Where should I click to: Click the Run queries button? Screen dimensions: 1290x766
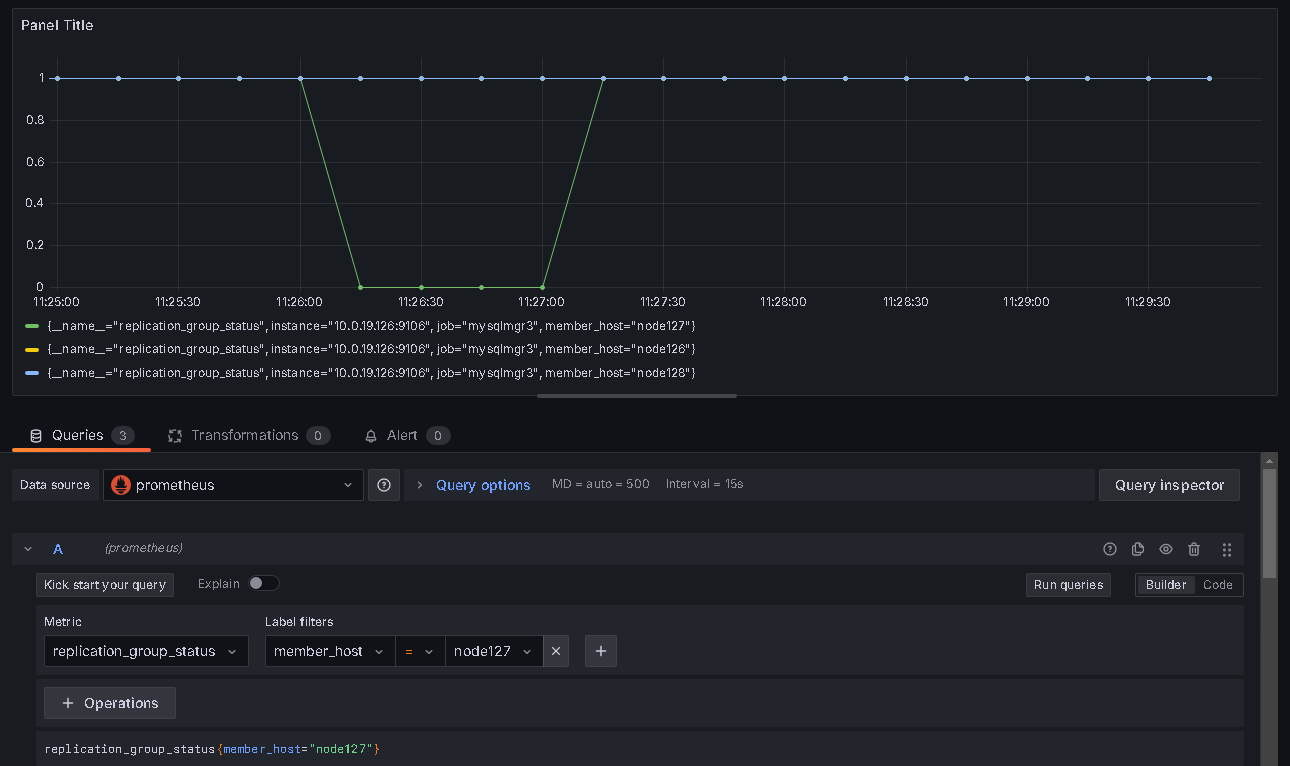click(x=1067, y=585)
